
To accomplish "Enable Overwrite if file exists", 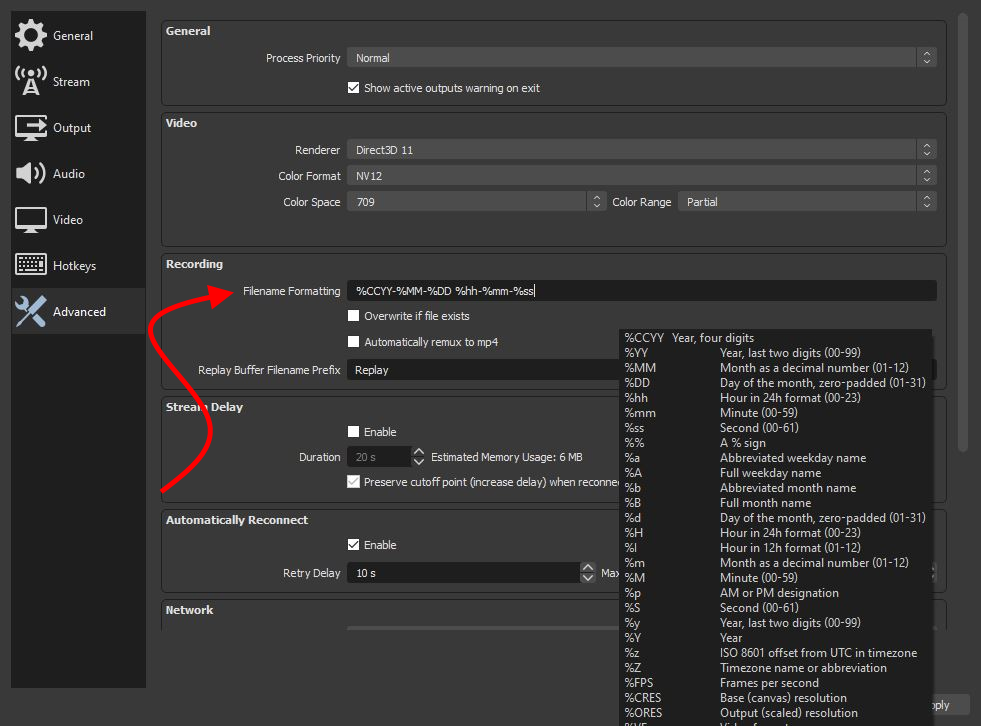I will [x=353, y=315].
